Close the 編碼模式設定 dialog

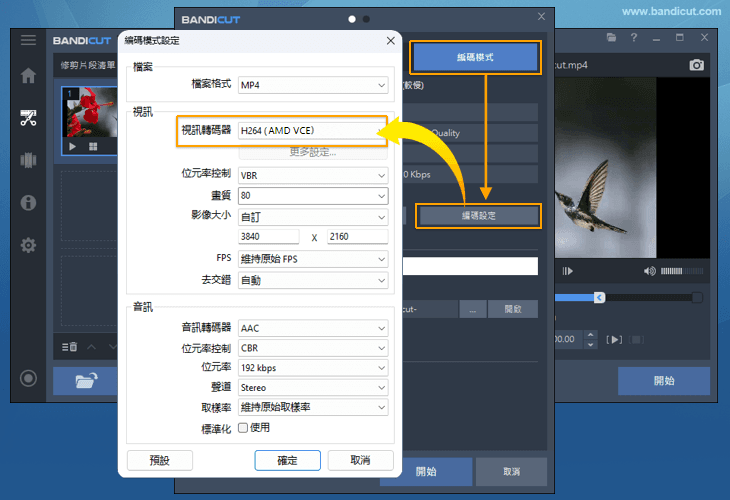pyautogui.click(x=391, y=41)
